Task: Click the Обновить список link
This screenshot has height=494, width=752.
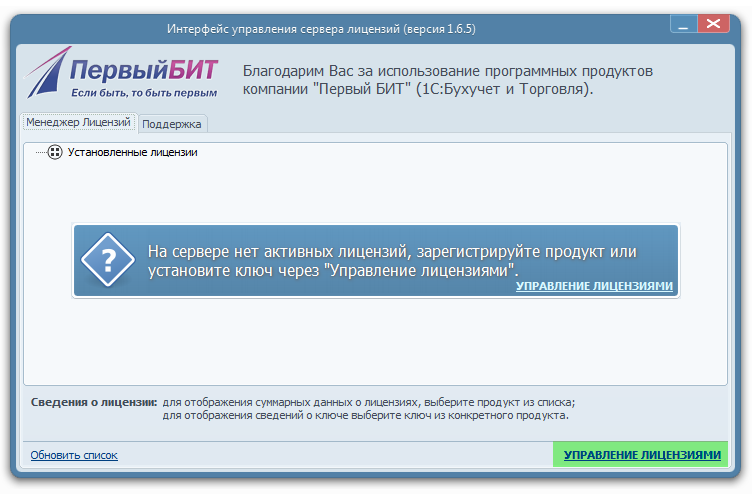Action: pyautogui.click(x=74, y=455)
